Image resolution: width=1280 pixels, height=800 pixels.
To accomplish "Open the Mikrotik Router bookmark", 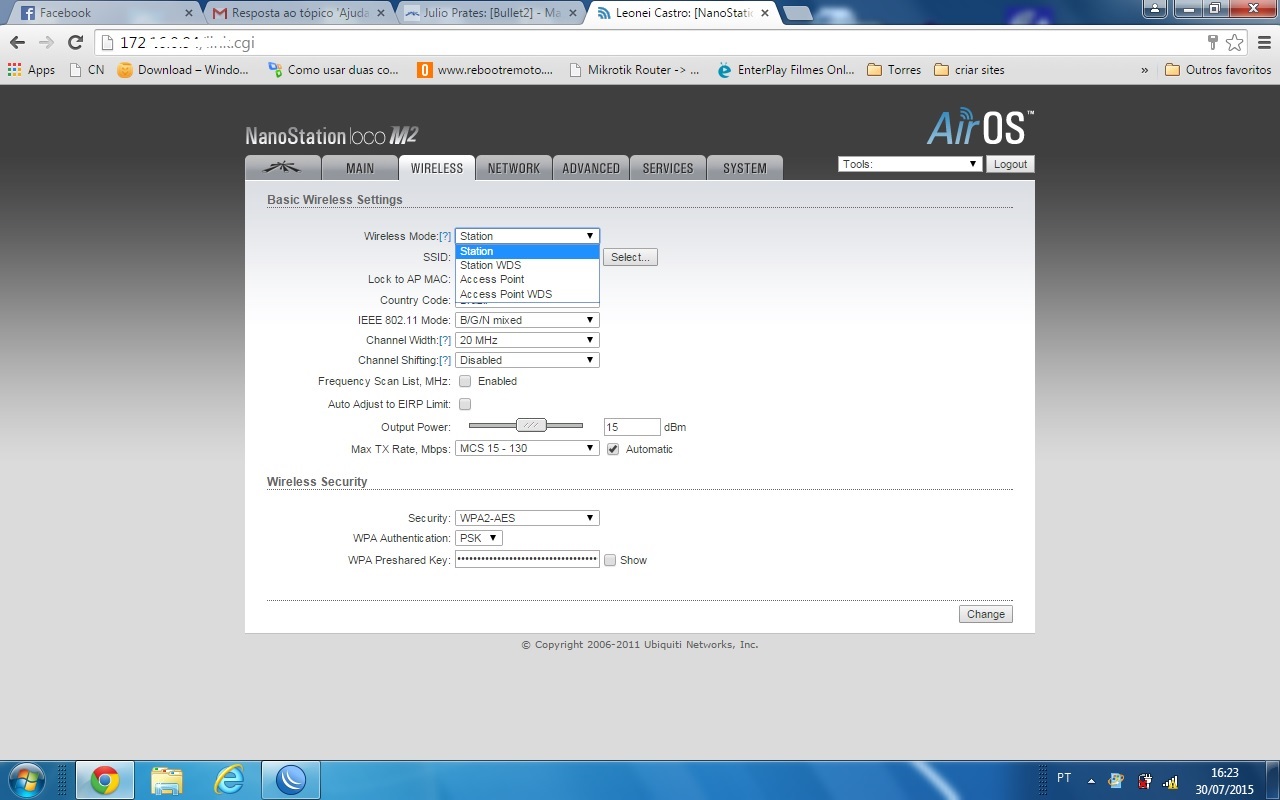I will click(x=634, y=70).
